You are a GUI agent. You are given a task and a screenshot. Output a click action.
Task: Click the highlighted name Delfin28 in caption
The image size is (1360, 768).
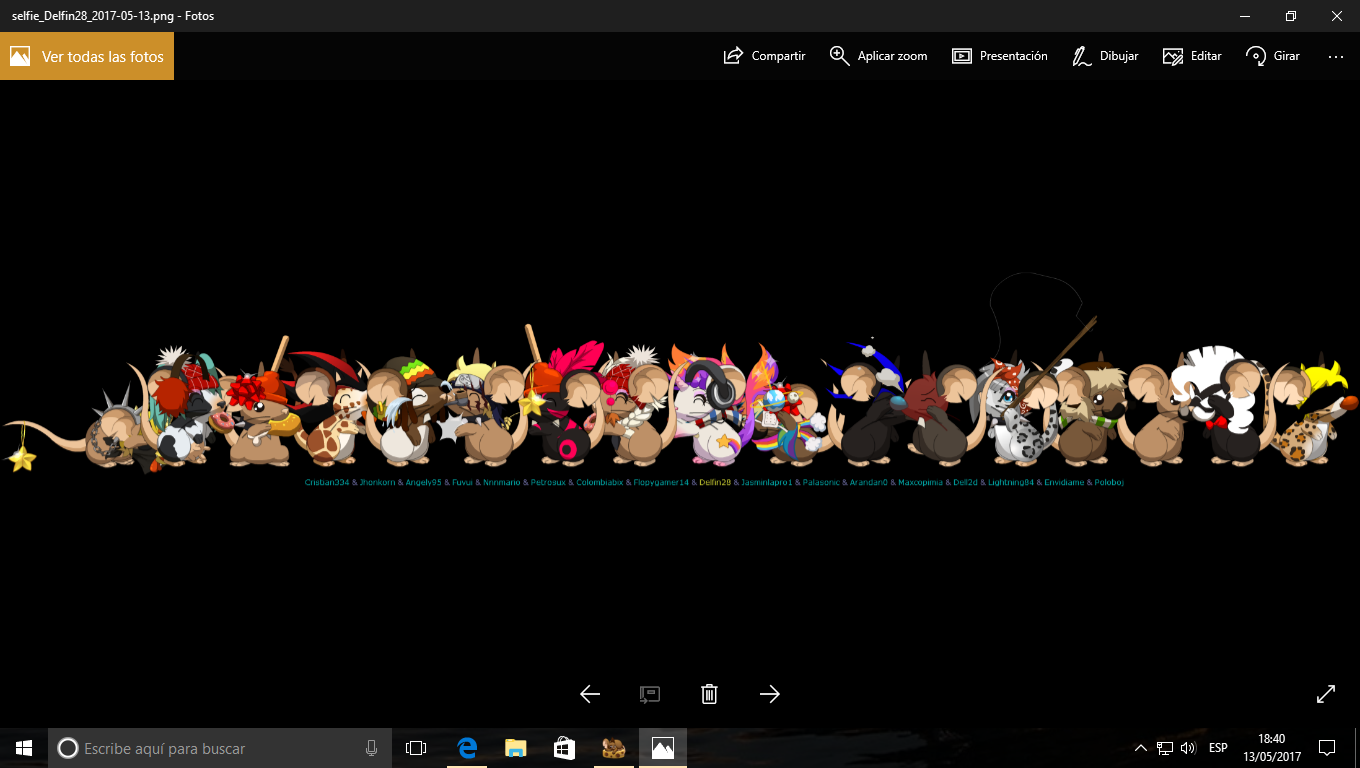[715, 482]
